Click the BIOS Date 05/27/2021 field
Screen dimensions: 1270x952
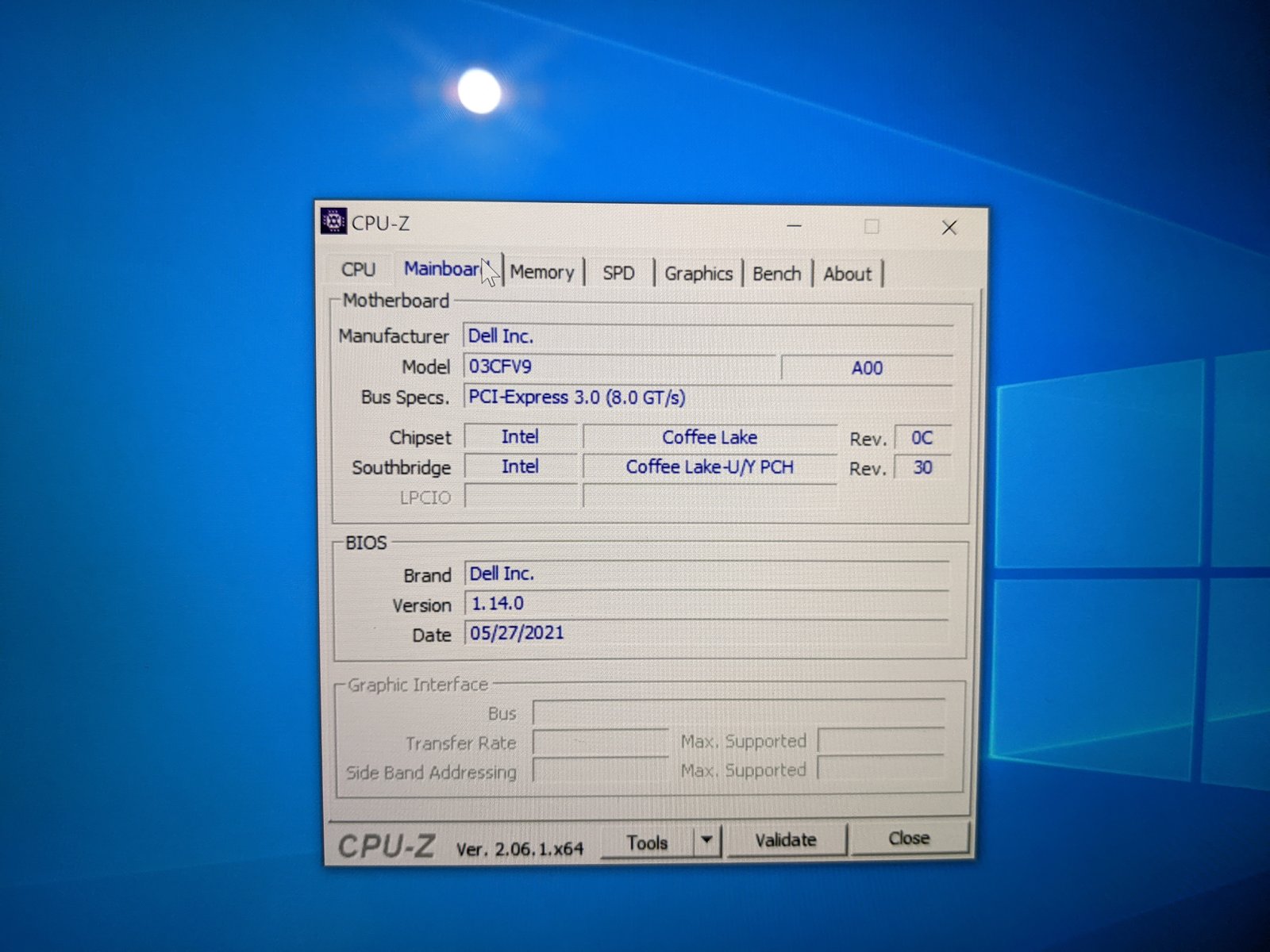[x=706, y=633]
